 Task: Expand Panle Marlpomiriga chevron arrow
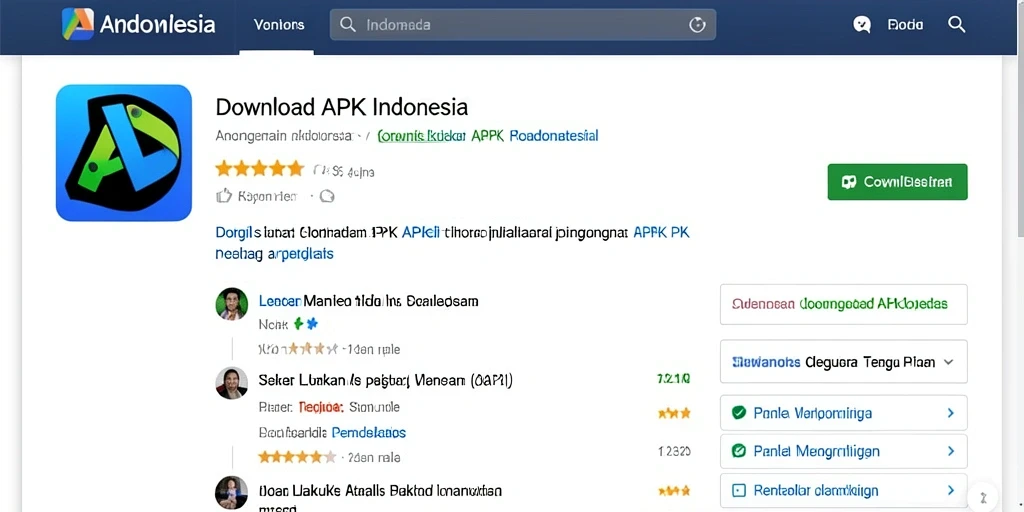[x=951, y=413]
